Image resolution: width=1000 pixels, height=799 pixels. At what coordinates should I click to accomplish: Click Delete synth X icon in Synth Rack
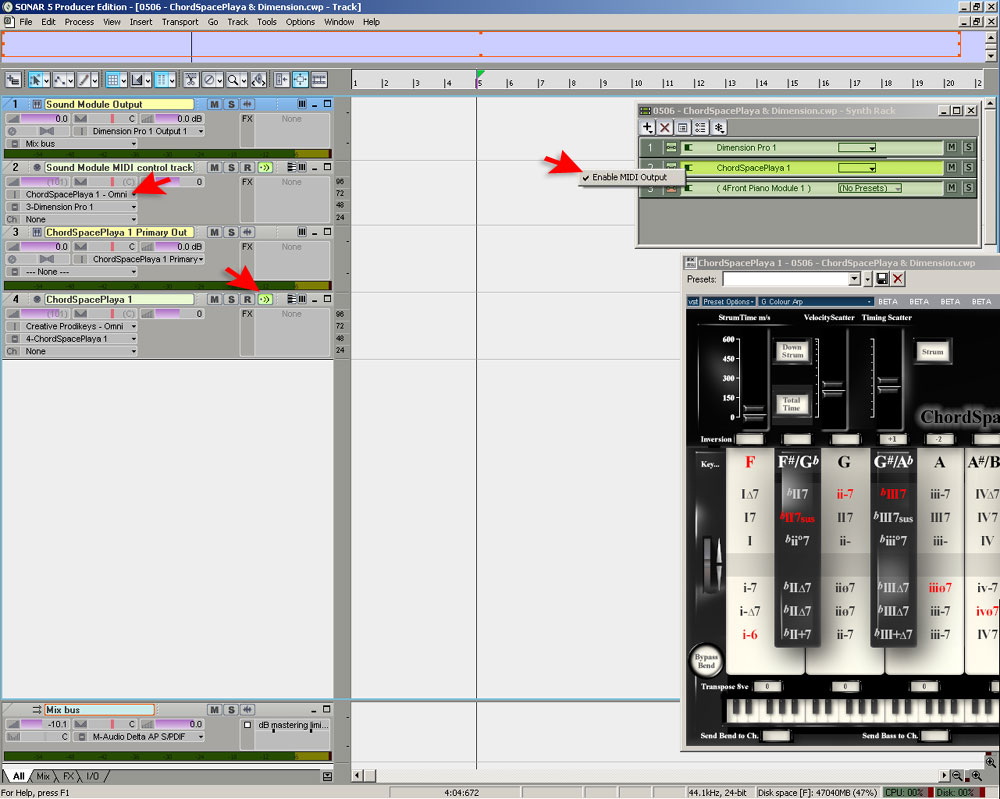pos(665,128)
